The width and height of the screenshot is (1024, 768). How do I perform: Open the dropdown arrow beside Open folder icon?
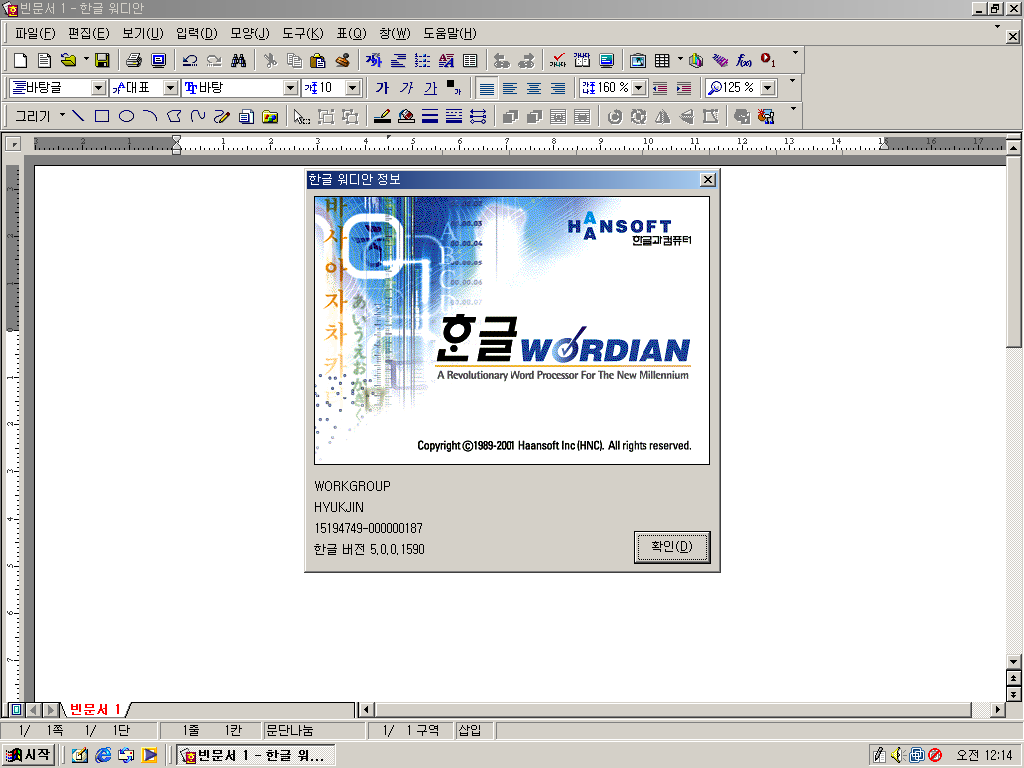[86, 60]
